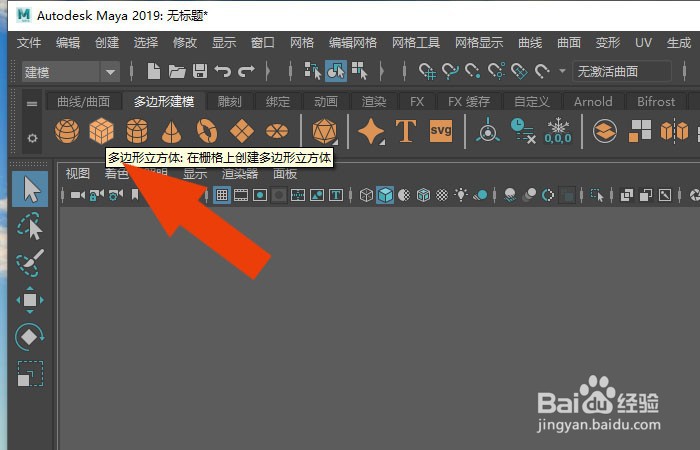
Task: Click the center pivot shelf icon
Action: pos(488,130)
